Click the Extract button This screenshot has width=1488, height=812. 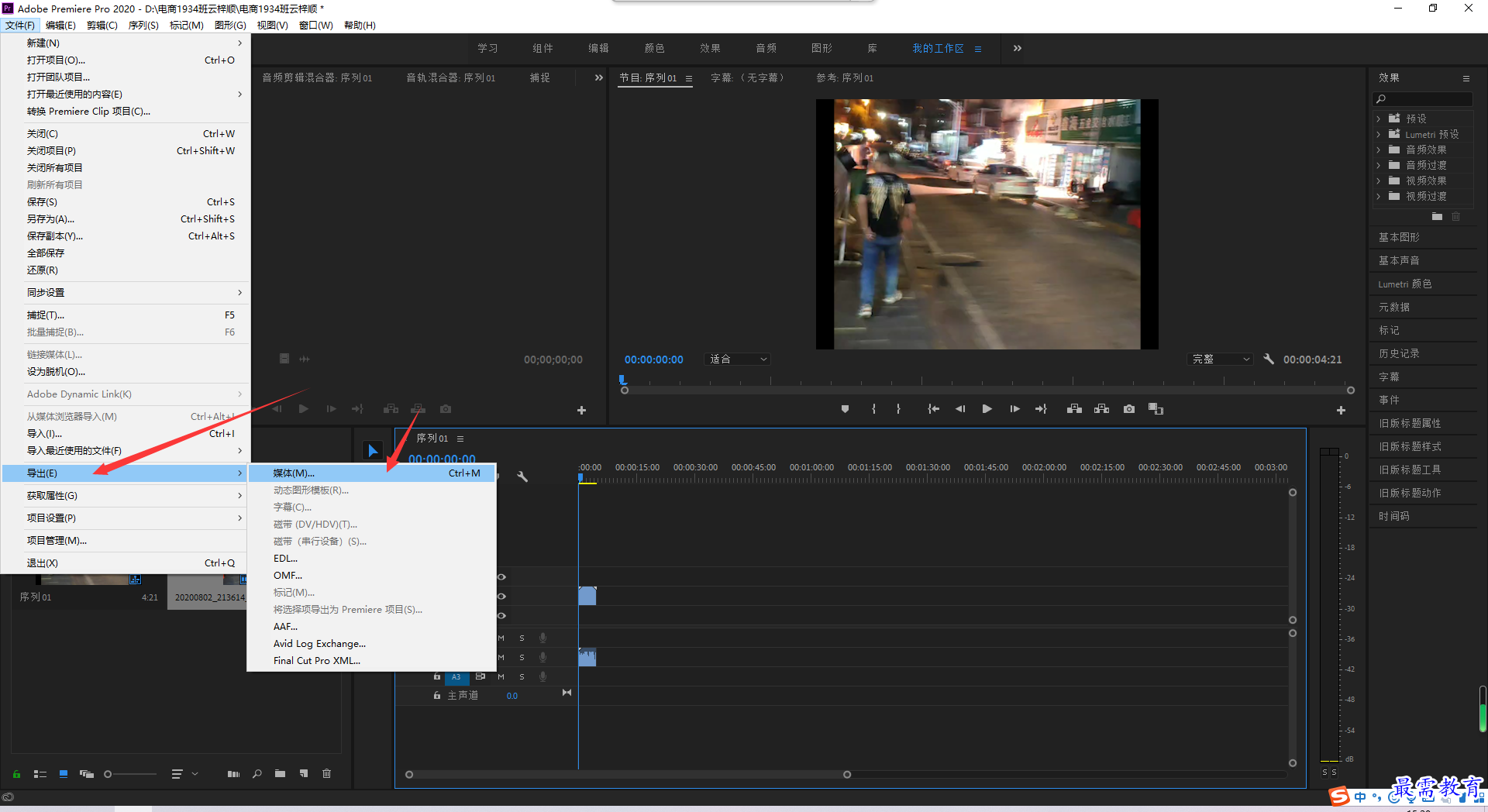point(1101,409)
